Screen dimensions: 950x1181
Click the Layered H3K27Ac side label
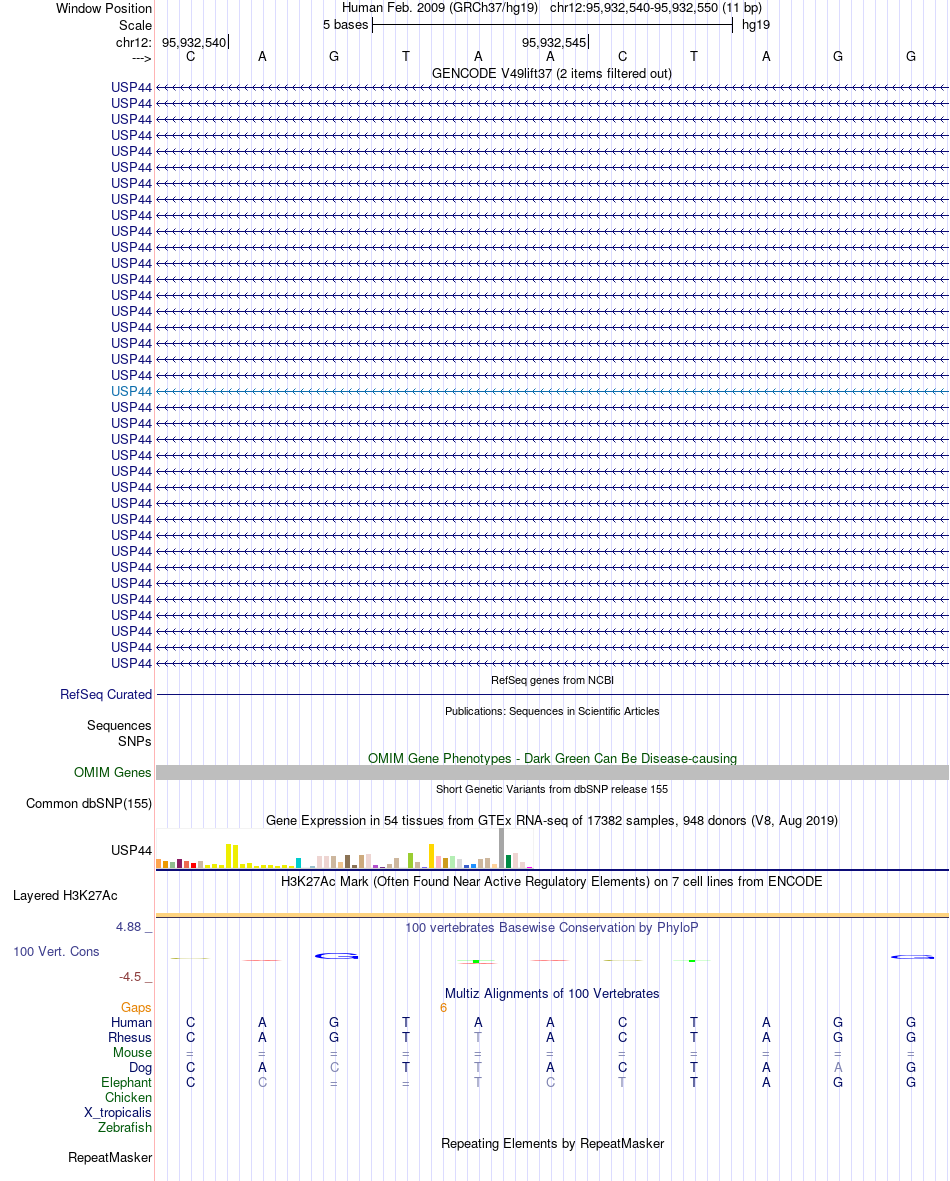65,896
